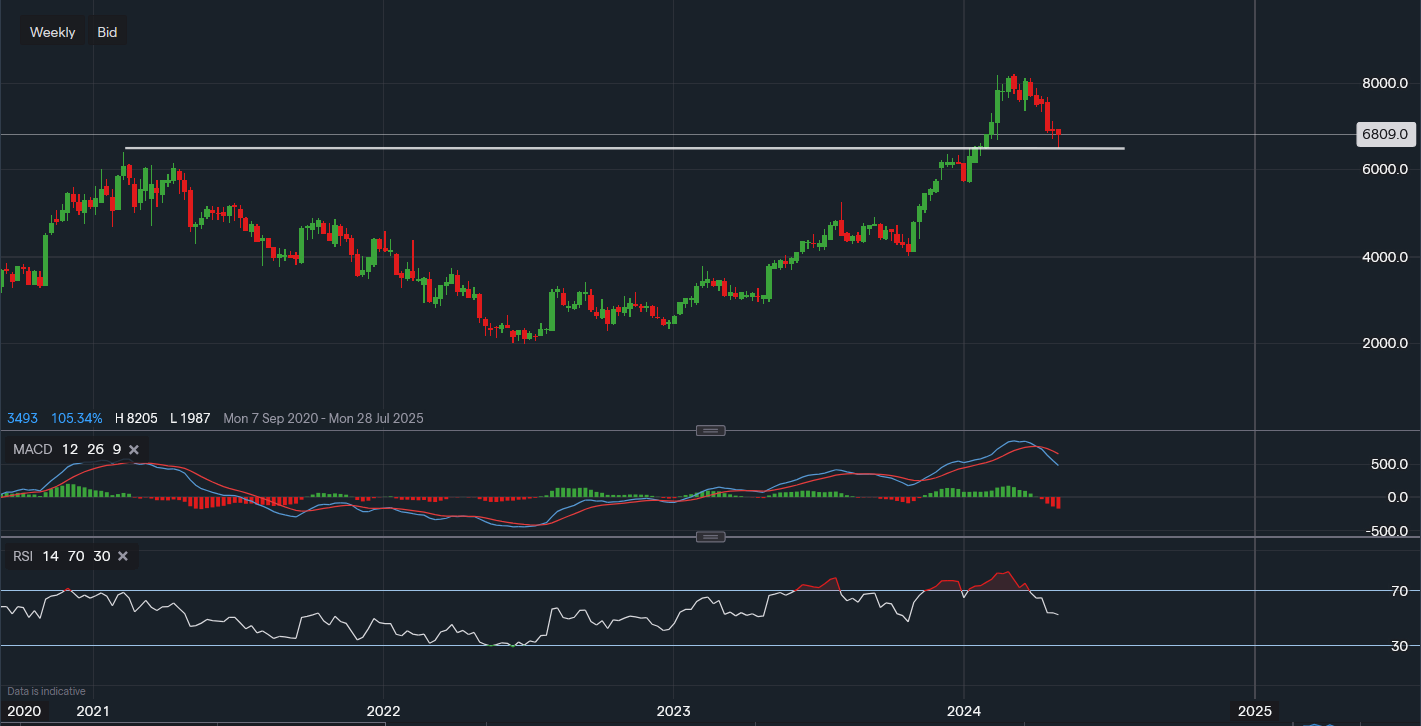Click the current price label 6809.0

[1384, 134]
